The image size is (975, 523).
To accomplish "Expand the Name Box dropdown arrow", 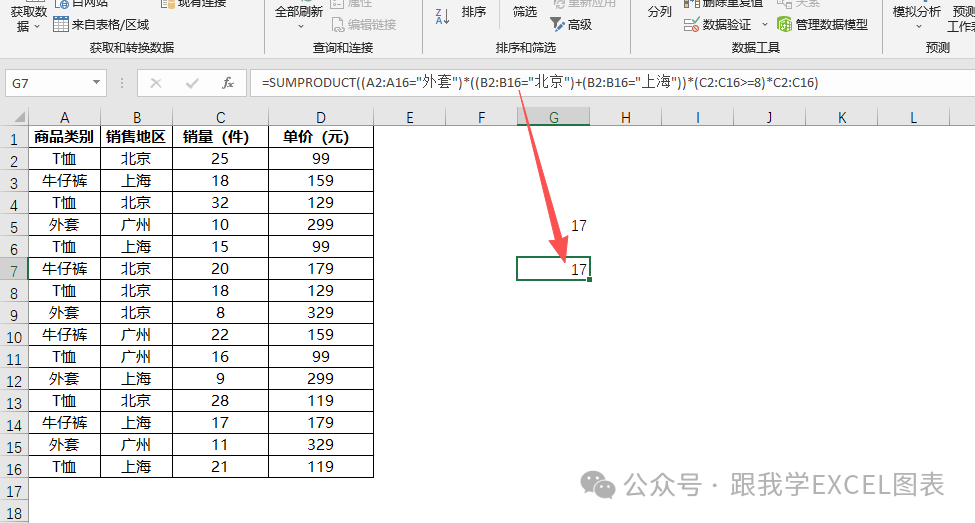I will click(x=96, y=82).
